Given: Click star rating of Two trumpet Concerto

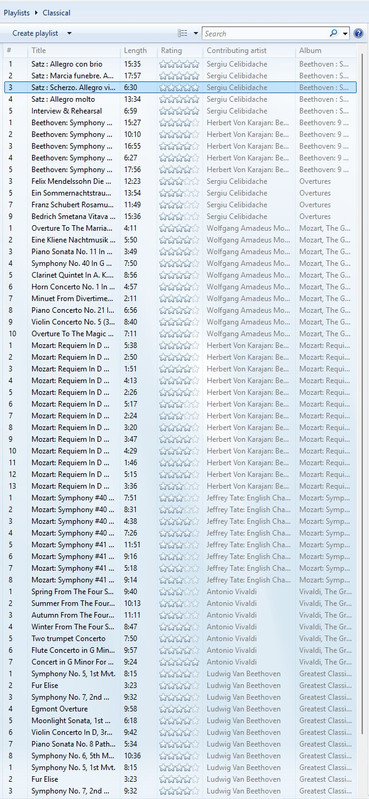Looking at the screenshot, I should tap(179, 638).
